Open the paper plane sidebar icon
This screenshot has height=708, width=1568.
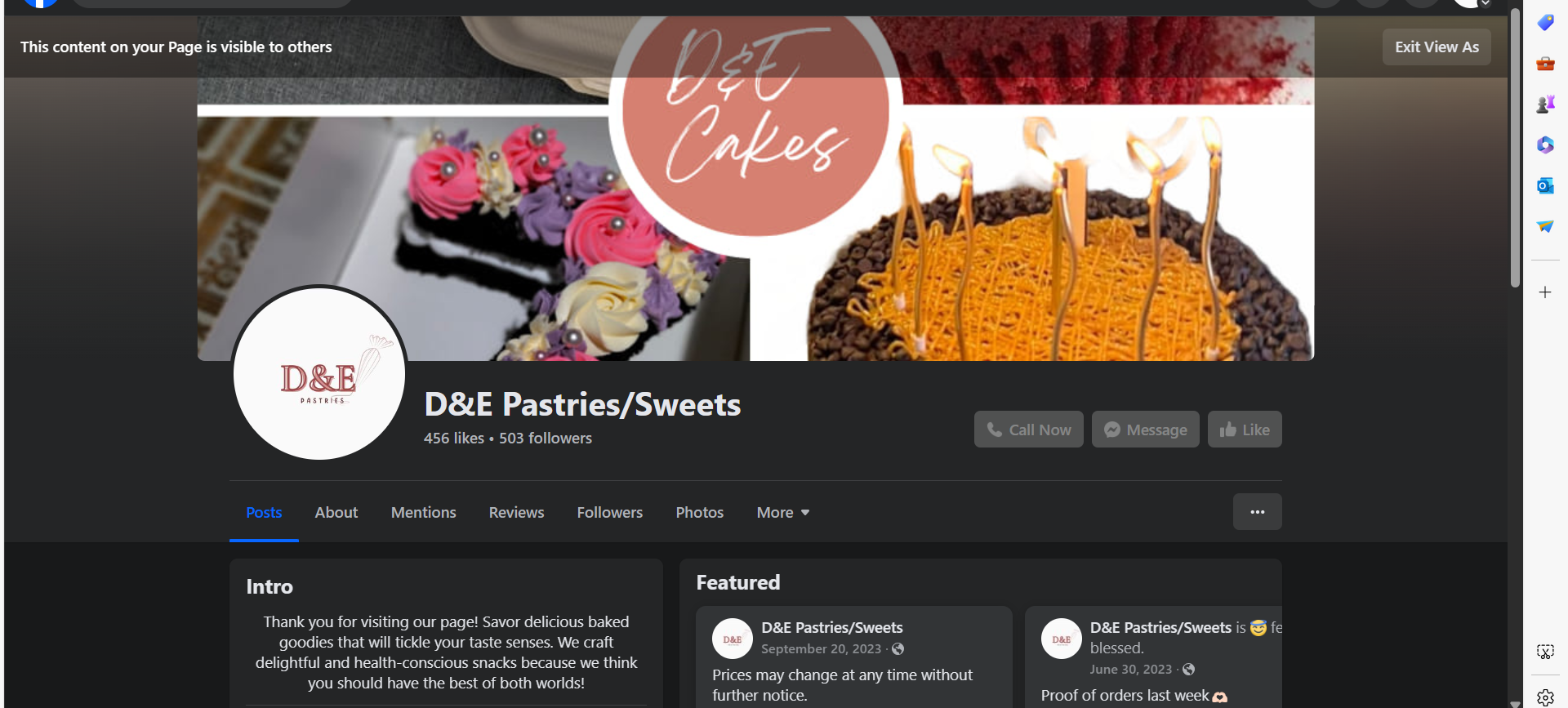click(1544, 227)
